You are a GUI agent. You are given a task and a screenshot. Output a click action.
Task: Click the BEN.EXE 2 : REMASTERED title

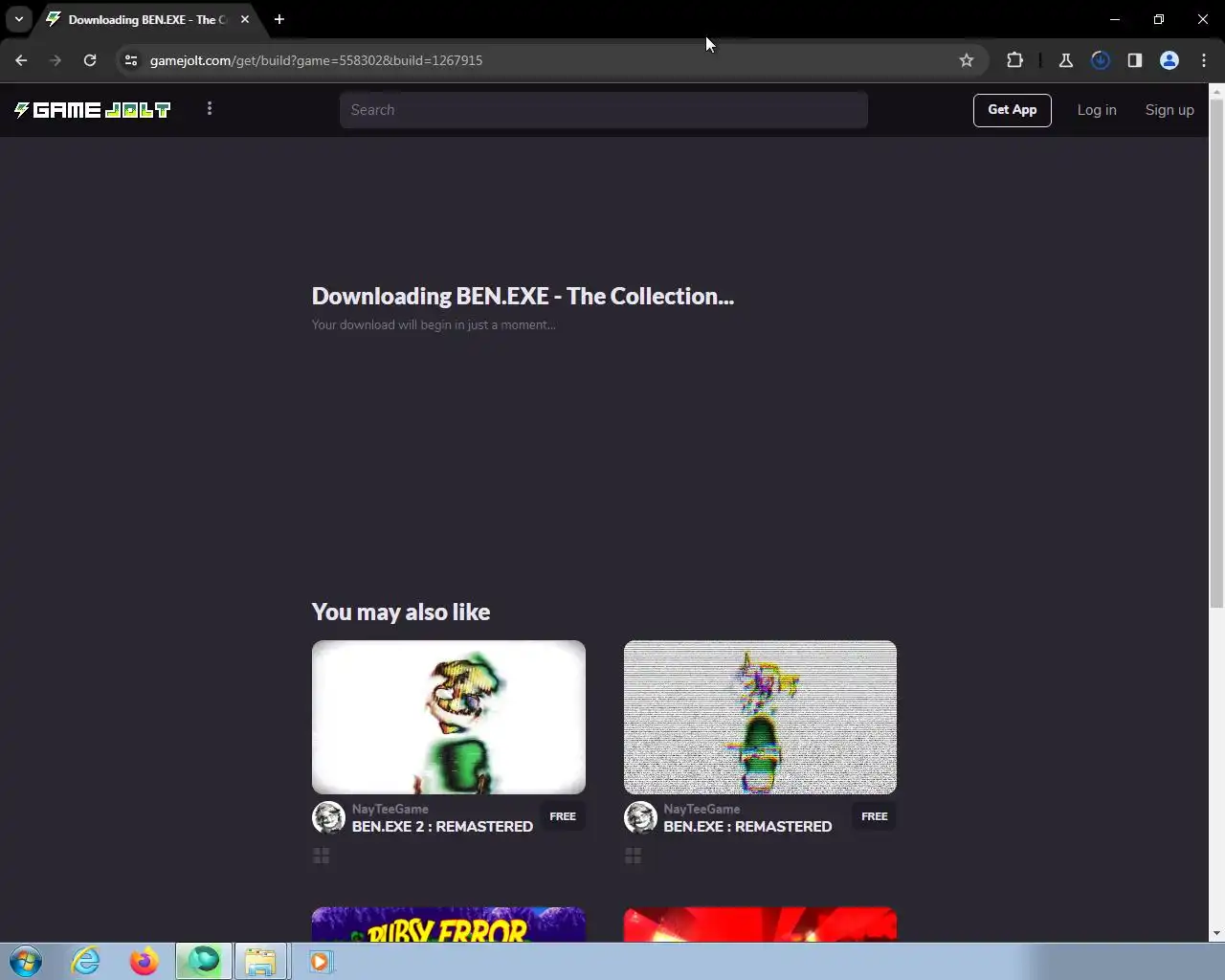click(x=442, y=827)
